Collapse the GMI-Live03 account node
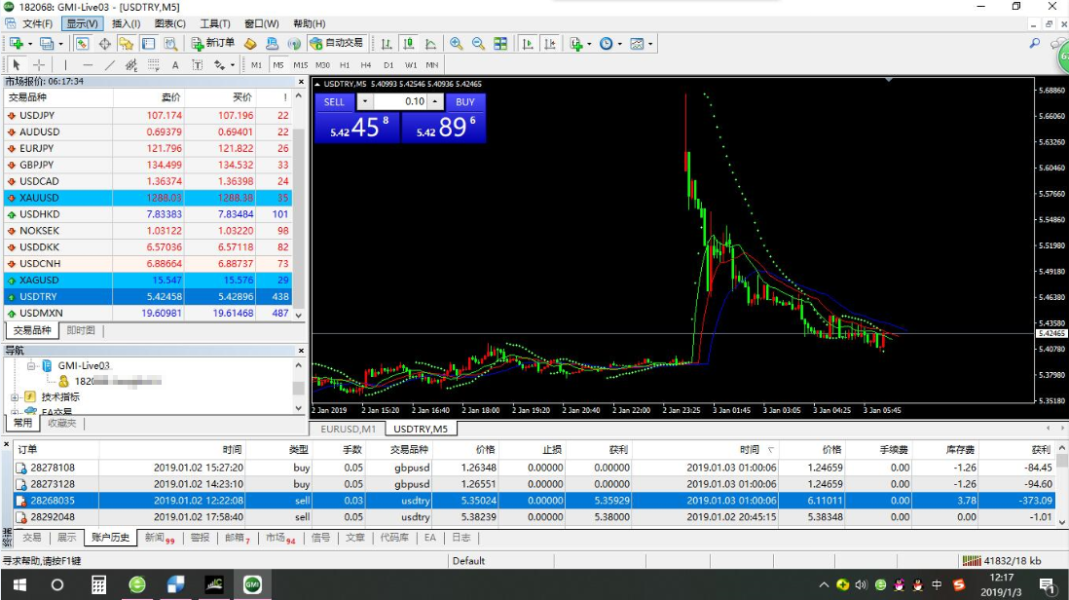 [x=31, y=366]
